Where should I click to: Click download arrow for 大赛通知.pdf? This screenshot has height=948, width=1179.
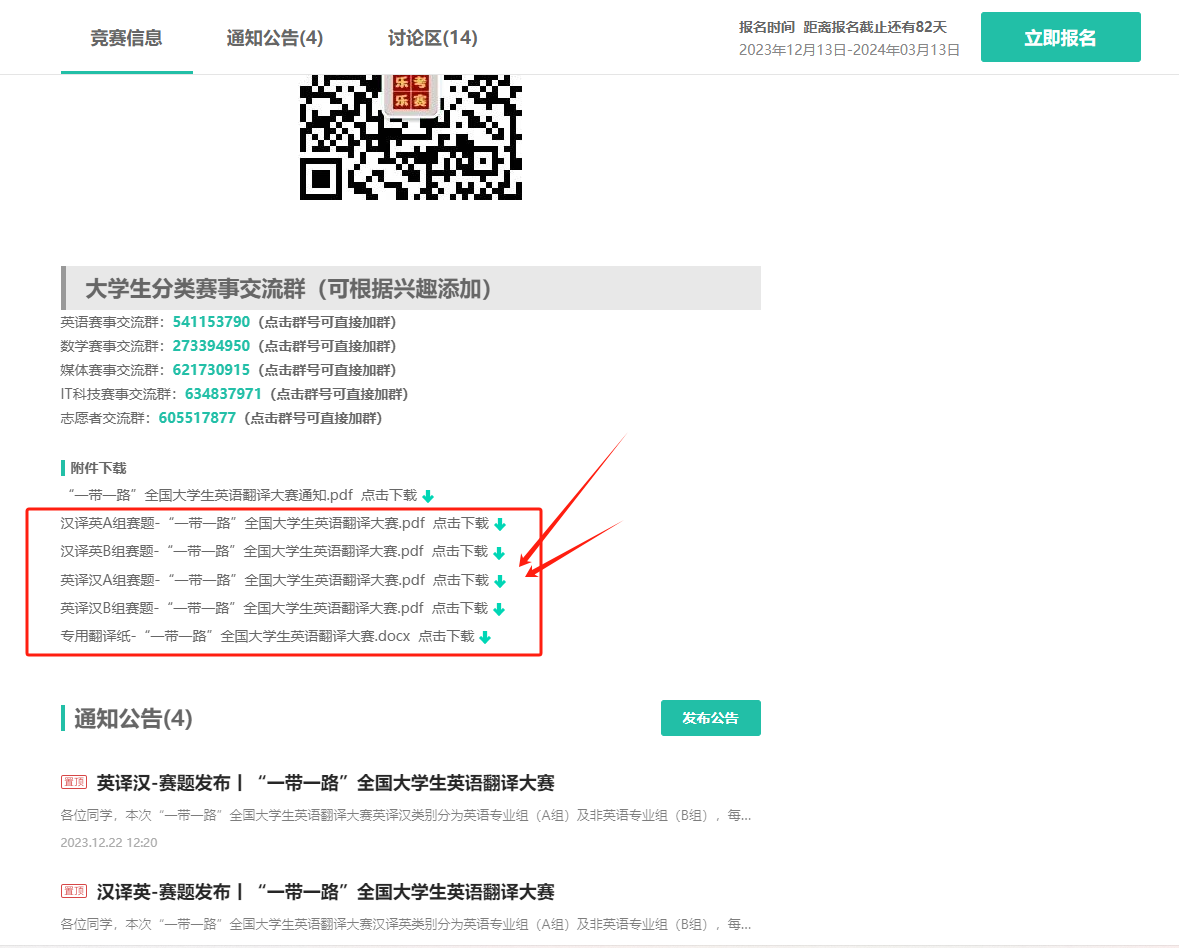(428, 496)
